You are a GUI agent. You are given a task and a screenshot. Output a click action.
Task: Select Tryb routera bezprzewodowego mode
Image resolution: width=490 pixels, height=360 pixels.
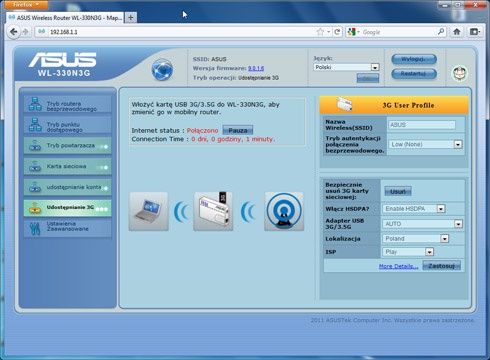coord(68,105)
